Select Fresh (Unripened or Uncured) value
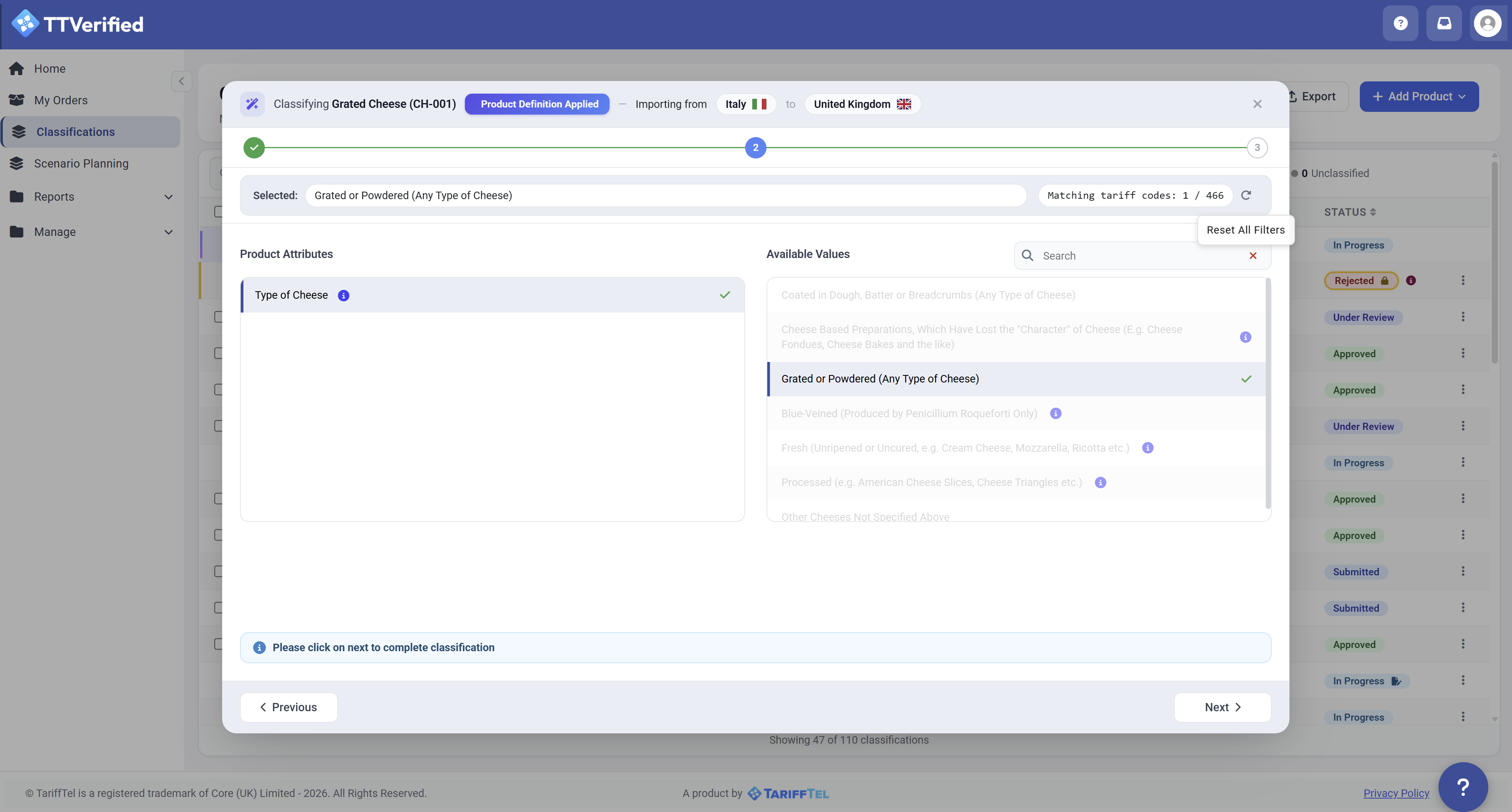The width and height of the screenshot is (1512, 812). [x=1016, y=448]
